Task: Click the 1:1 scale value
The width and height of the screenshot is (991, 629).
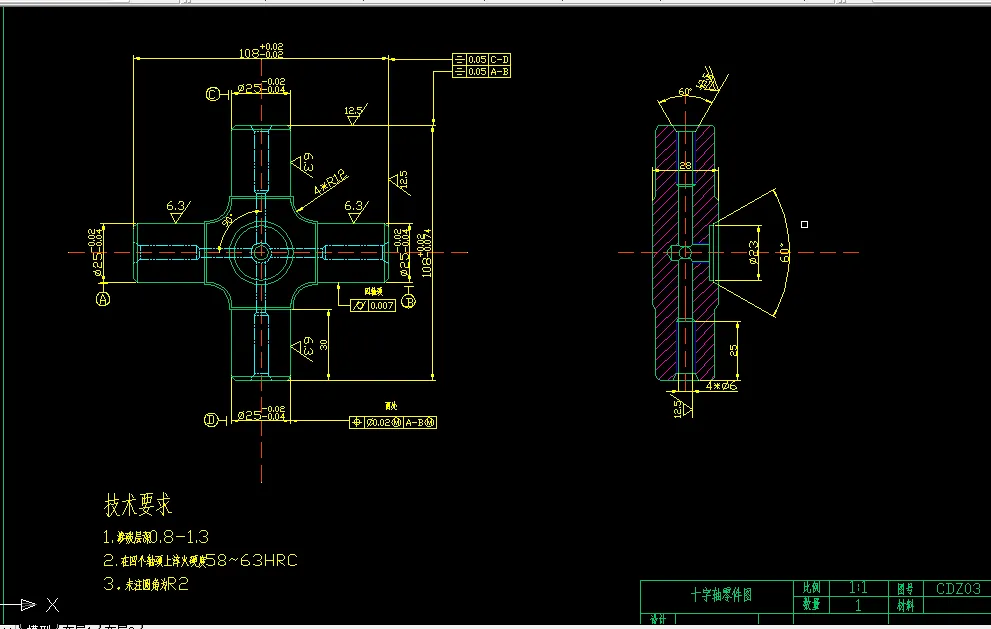Action: (858, 588)
